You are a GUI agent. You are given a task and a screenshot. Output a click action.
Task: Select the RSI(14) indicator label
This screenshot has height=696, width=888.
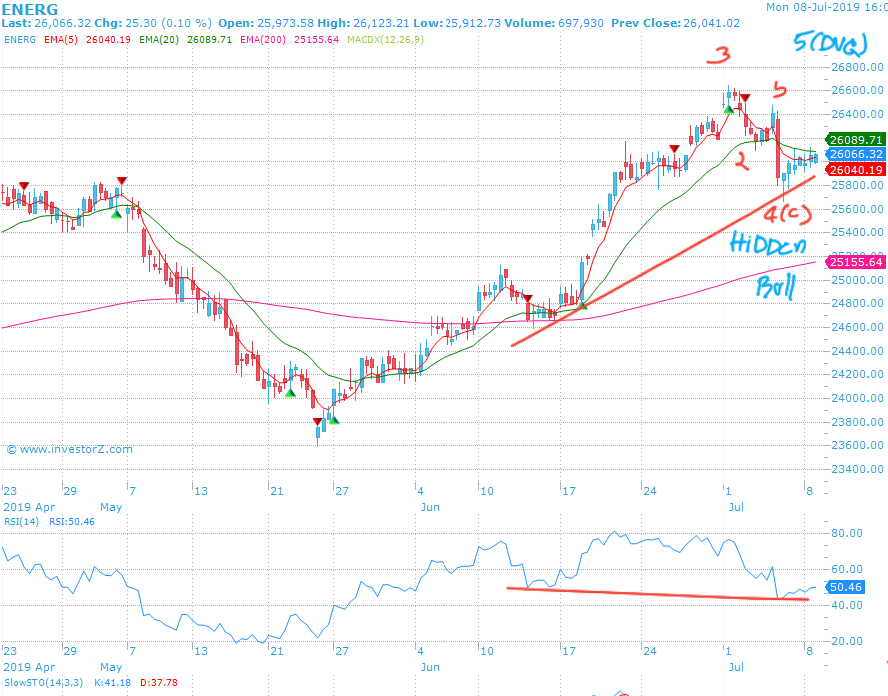pyautogui.click(x=22, y=522)
